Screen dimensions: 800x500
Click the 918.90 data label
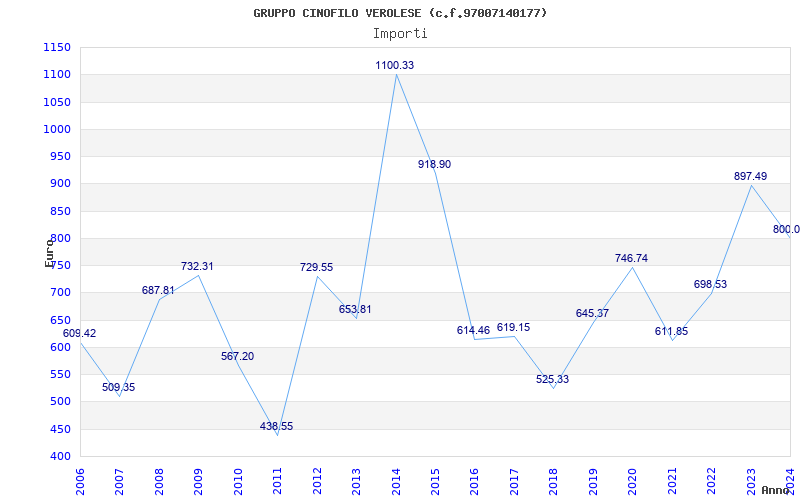click(434, 164)
